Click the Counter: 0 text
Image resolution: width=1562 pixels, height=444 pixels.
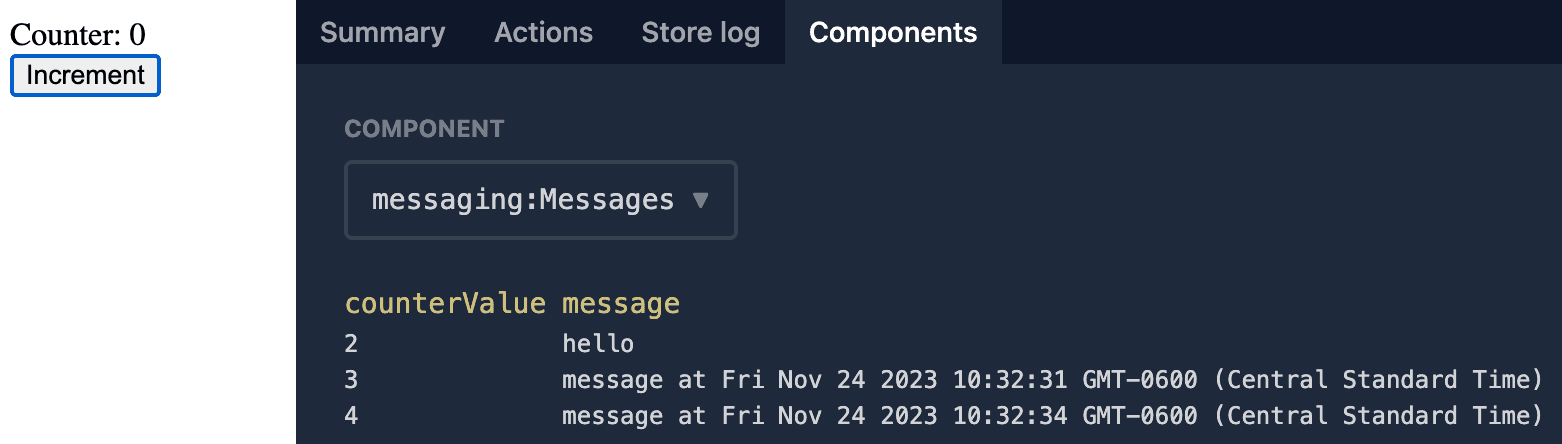[77, 35]
